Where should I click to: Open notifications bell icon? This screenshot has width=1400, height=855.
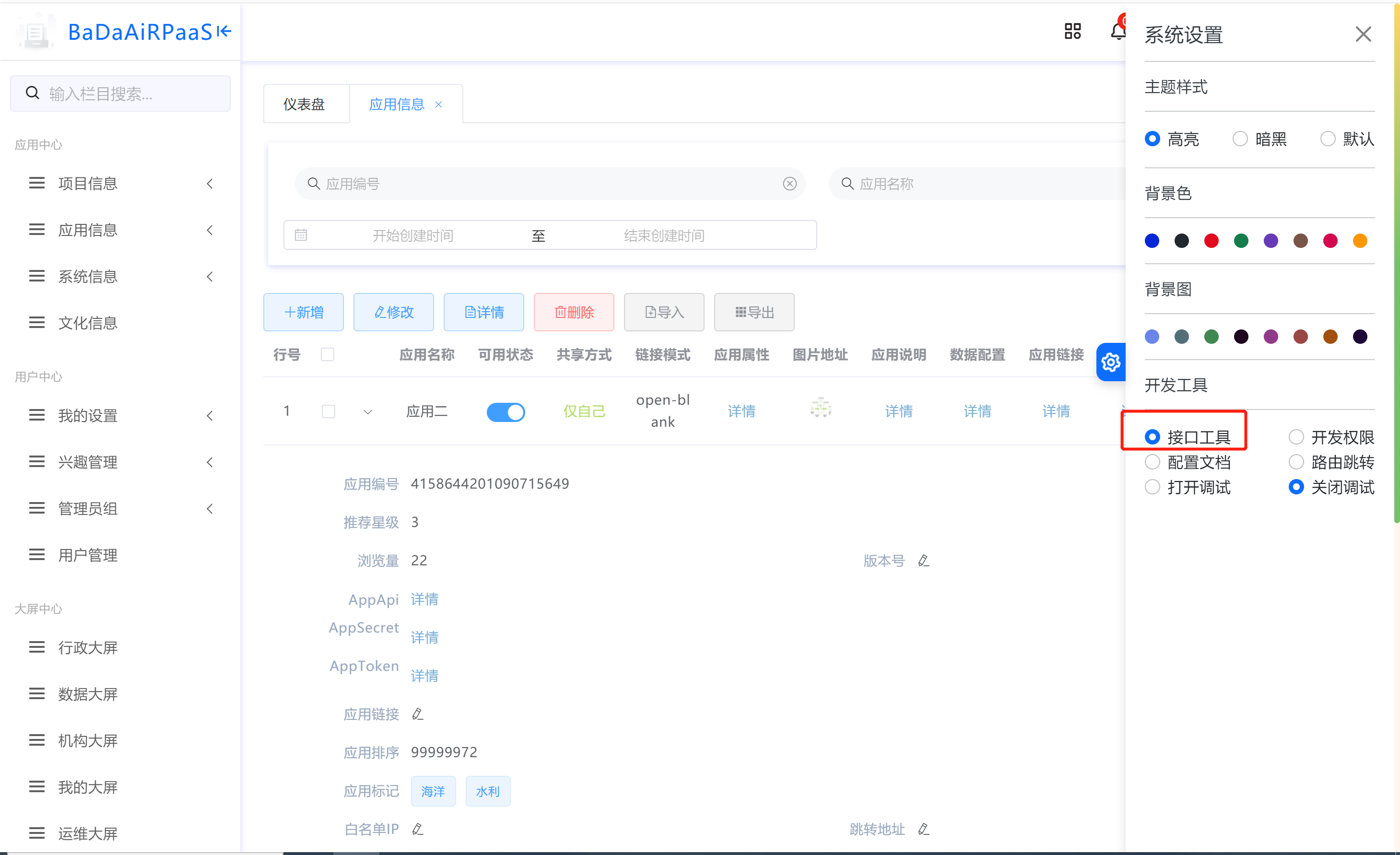(1118, 30)
